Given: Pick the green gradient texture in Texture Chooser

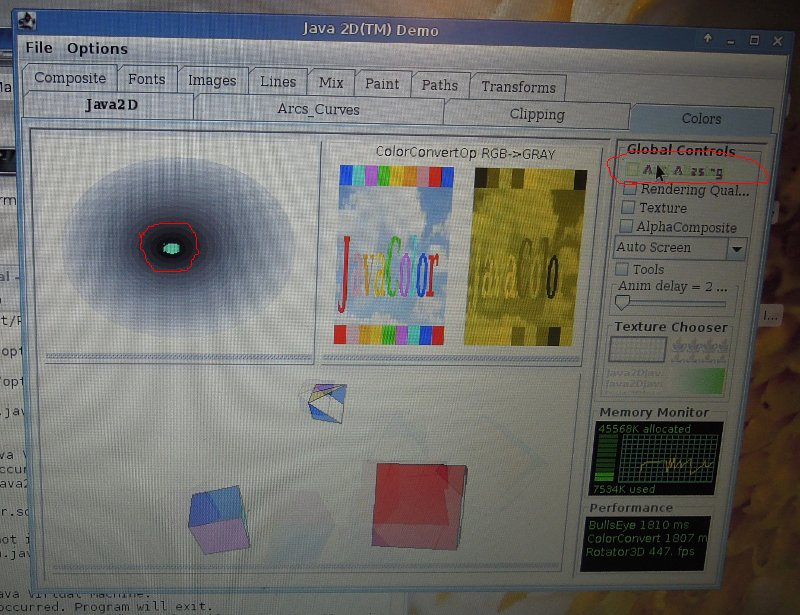Looking at the screenshot, I should click(698, 382).
